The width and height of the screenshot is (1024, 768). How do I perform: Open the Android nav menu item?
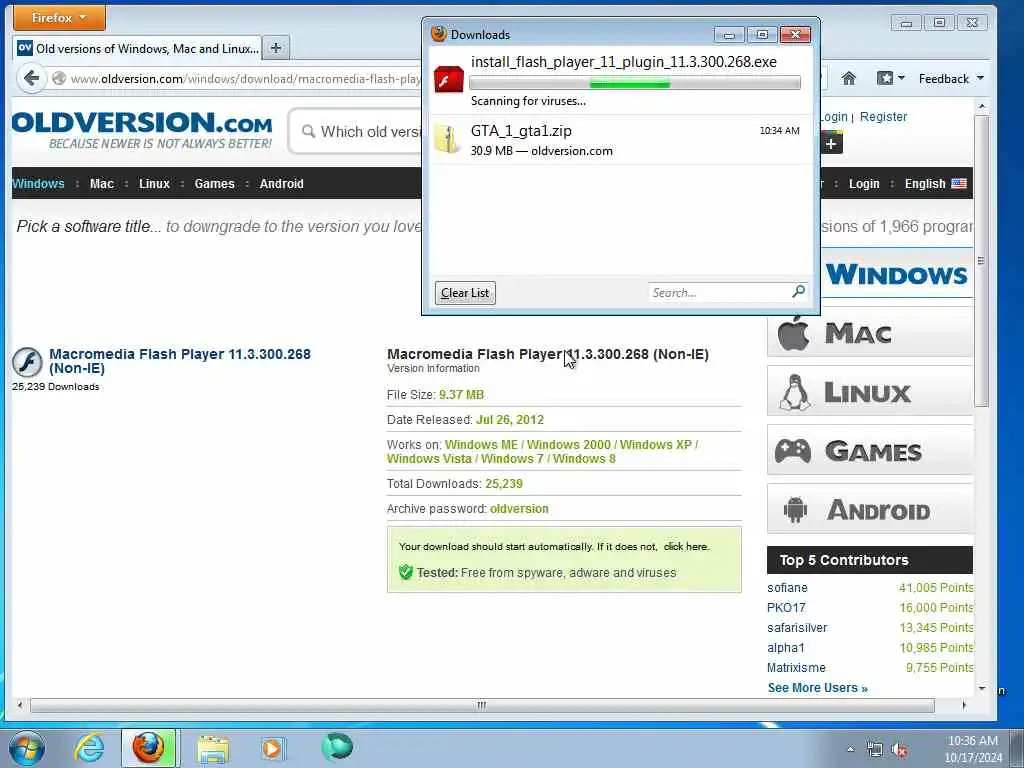point(281,184)
